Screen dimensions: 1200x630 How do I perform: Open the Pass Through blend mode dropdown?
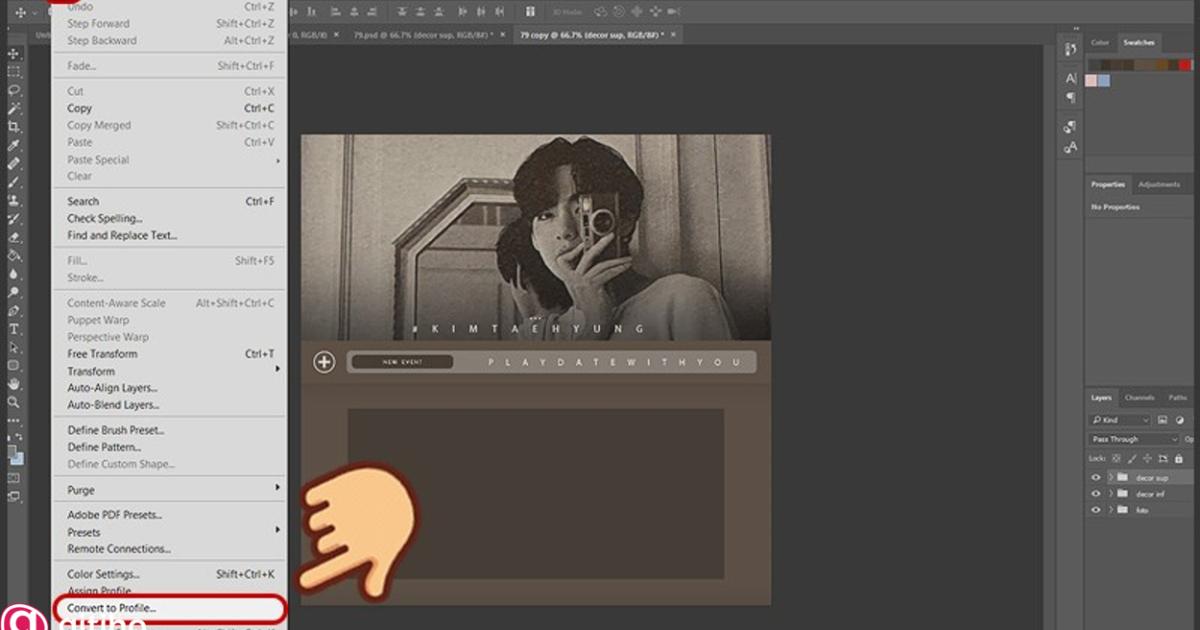click(x=1133, y=439)
